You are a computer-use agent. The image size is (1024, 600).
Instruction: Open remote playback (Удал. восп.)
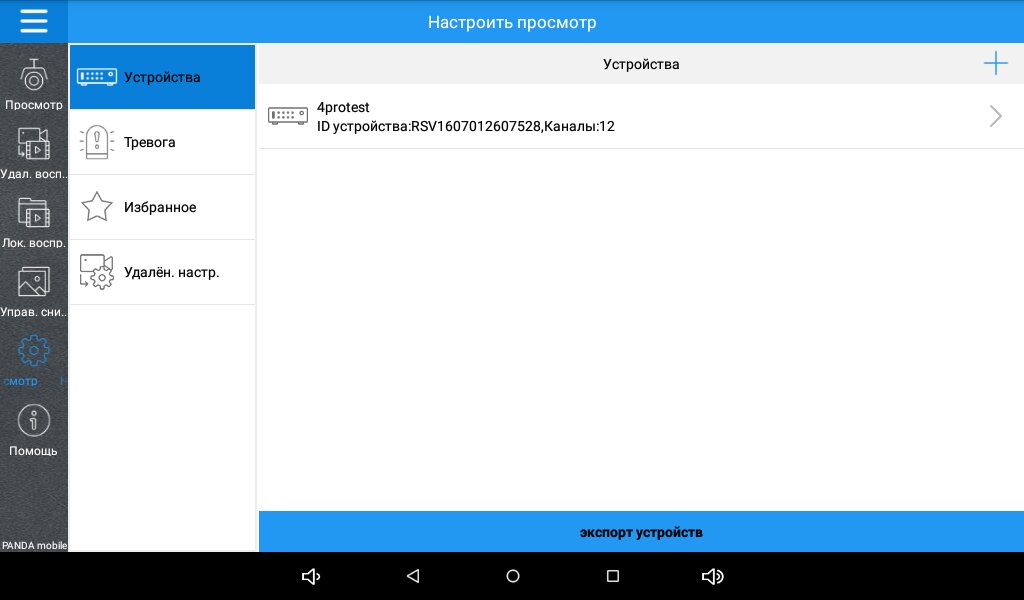point(34,152)
